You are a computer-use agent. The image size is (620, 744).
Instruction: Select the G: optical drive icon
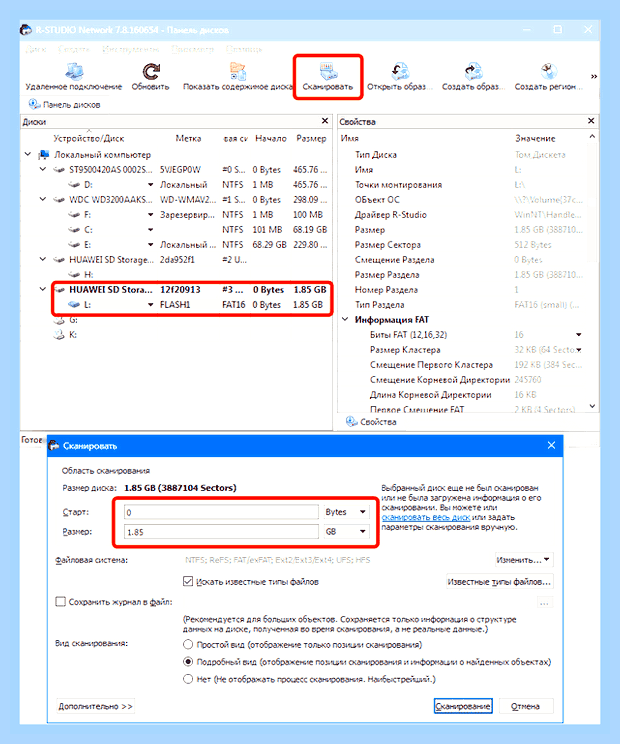(59, 320)
